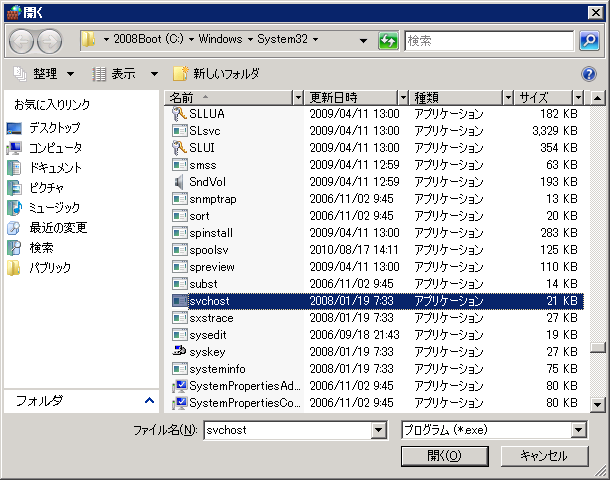Open the file type filter dropdown
Screen dimensions: 610x480
point(579,430)
